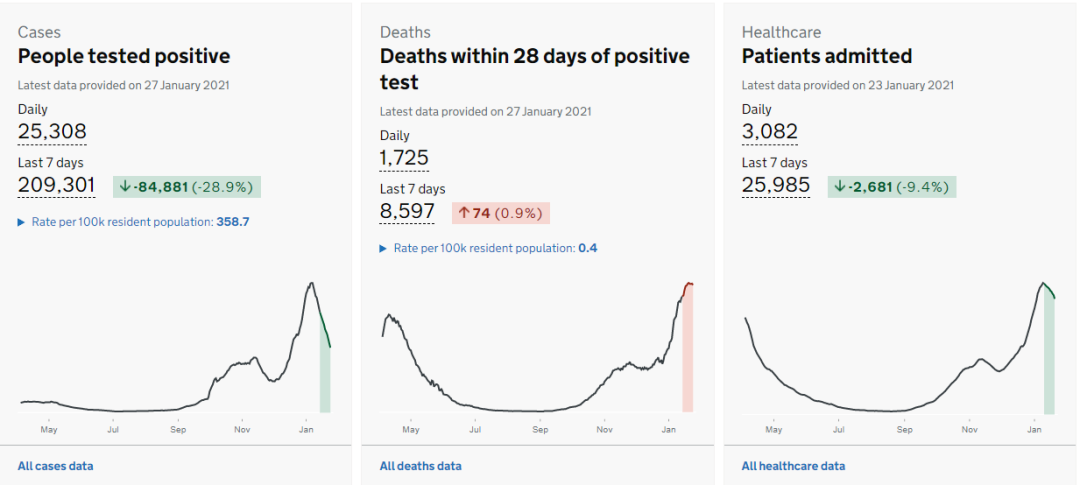
Task: Click the deaths trend chart red shaded area
Action: tap(687, 360)
